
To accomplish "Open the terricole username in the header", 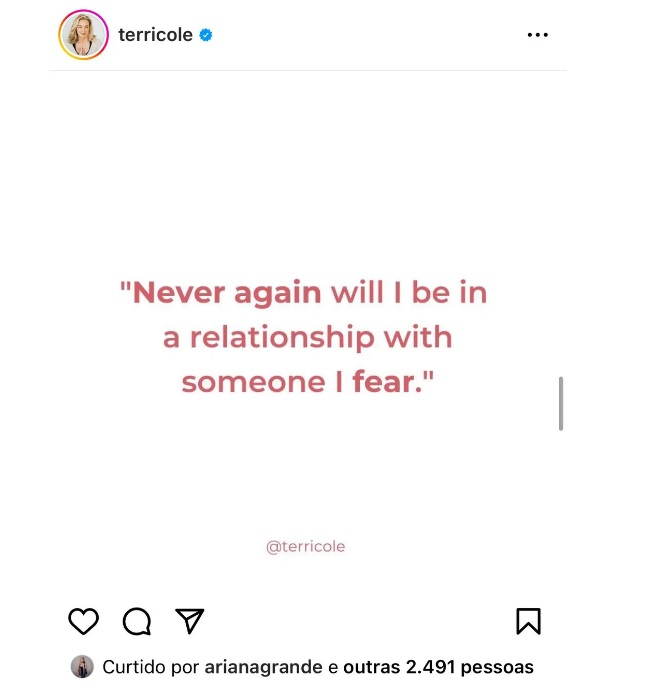I will (155, 35).
